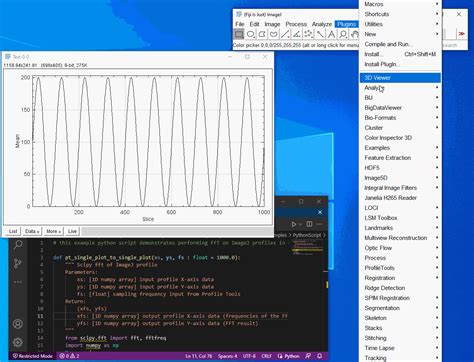Open the ProfileTools submenu entry
The height and width of the screenshot is (362, 474).
coord(400,268)
